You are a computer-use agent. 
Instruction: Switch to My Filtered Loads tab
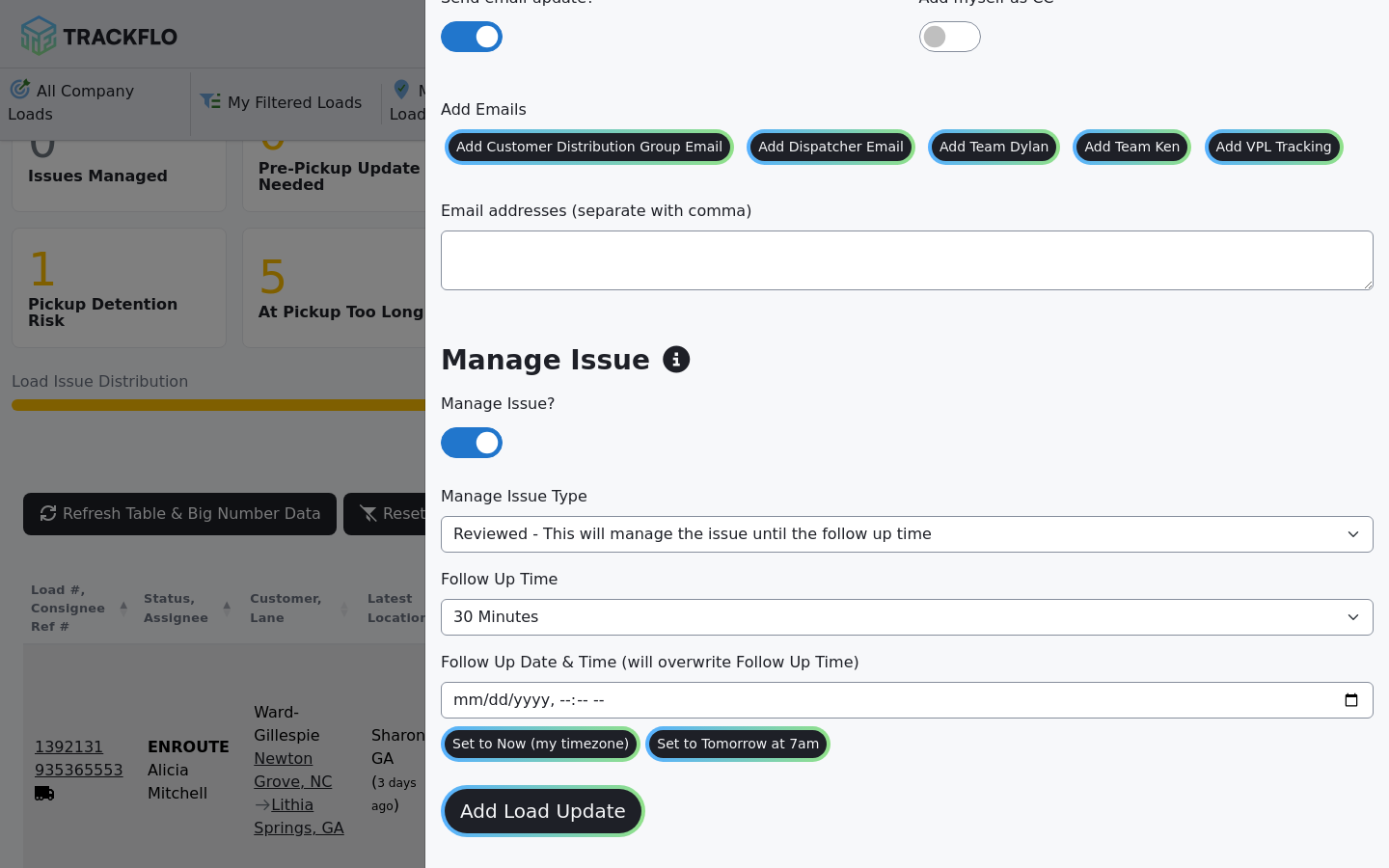[286, 102]
